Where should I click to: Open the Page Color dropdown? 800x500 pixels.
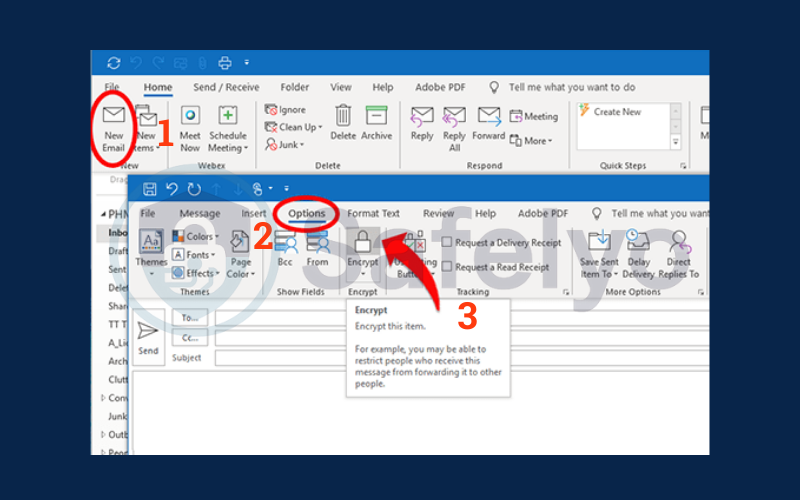(240, 255)
